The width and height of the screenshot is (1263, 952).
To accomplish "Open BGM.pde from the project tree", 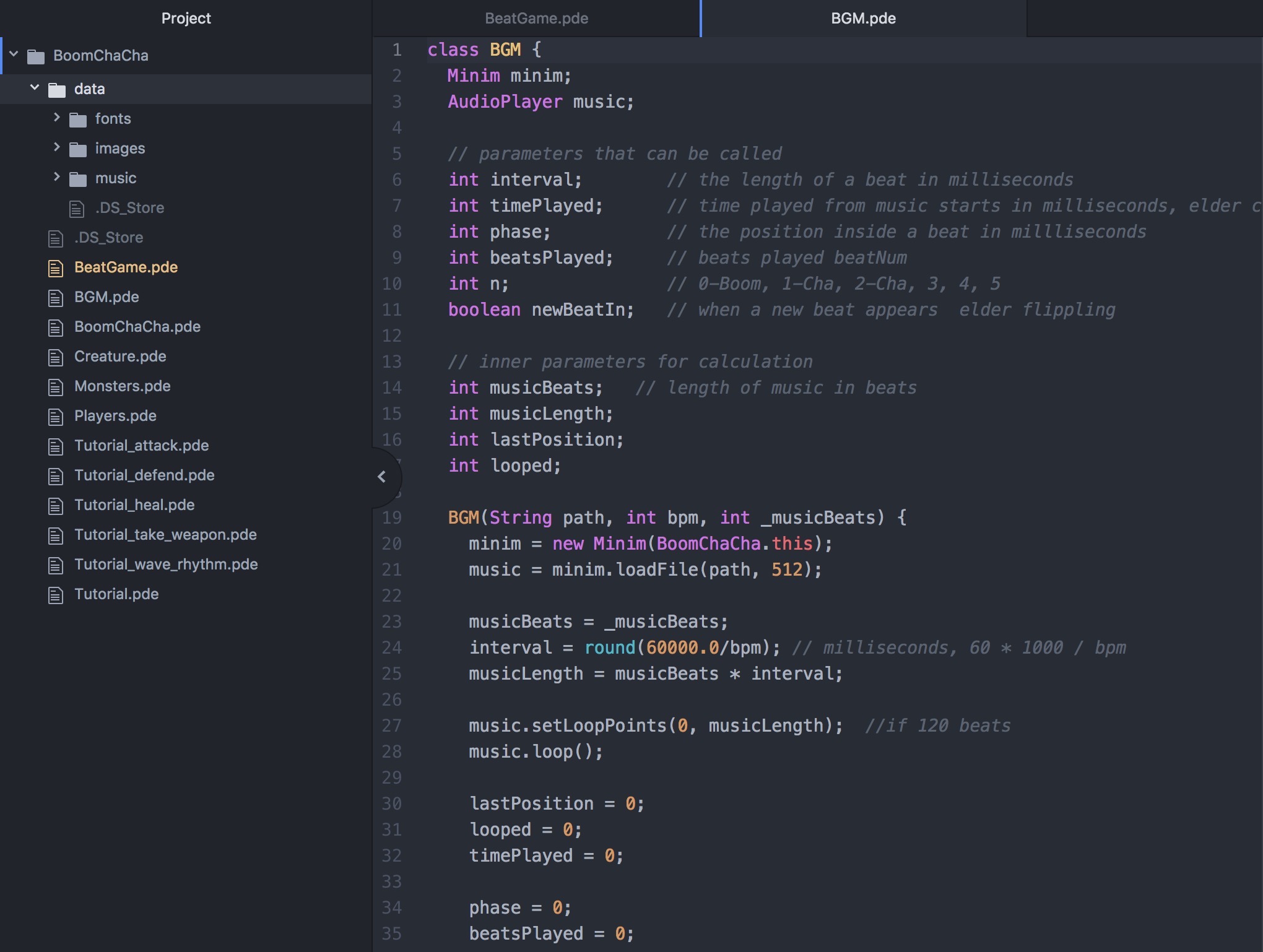I will (106, 296).
